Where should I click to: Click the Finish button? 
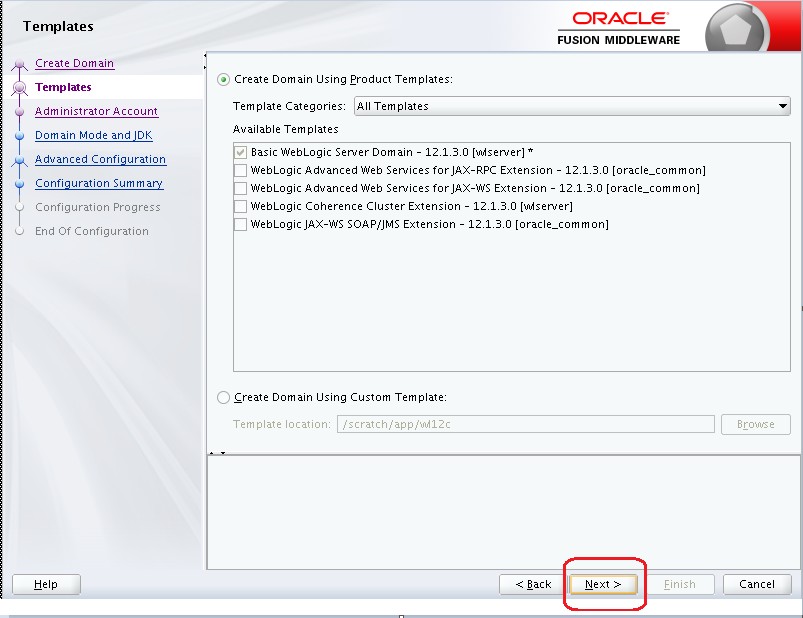click(680, 584)
